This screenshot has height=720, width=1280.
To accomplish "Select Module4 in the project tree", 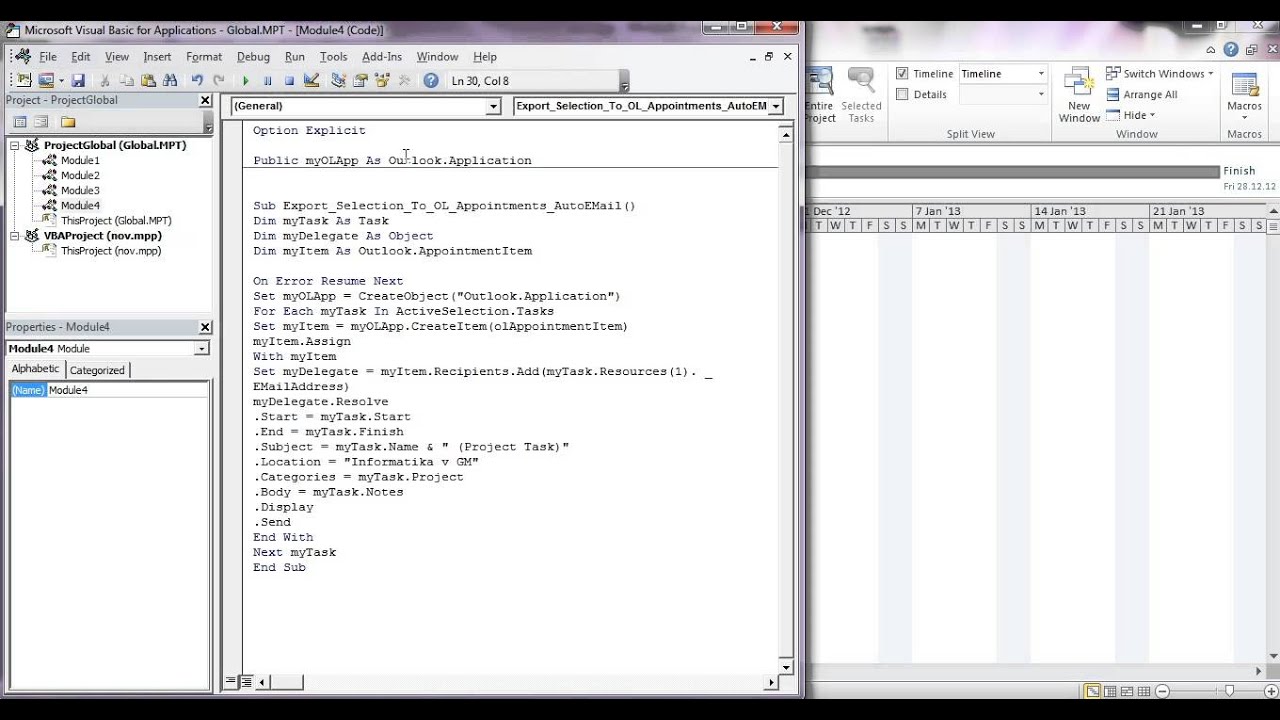I will pyautogui.click(x=80, y=205).
